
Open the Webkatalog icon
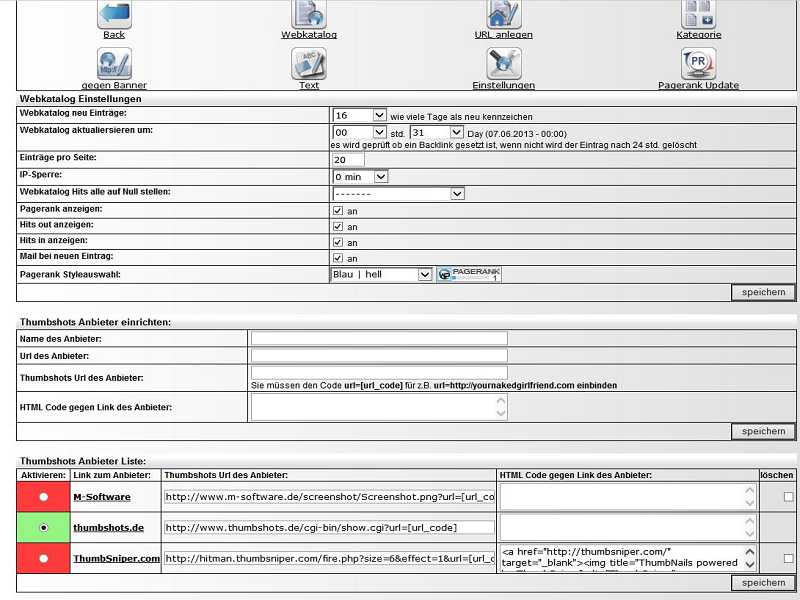308,14
